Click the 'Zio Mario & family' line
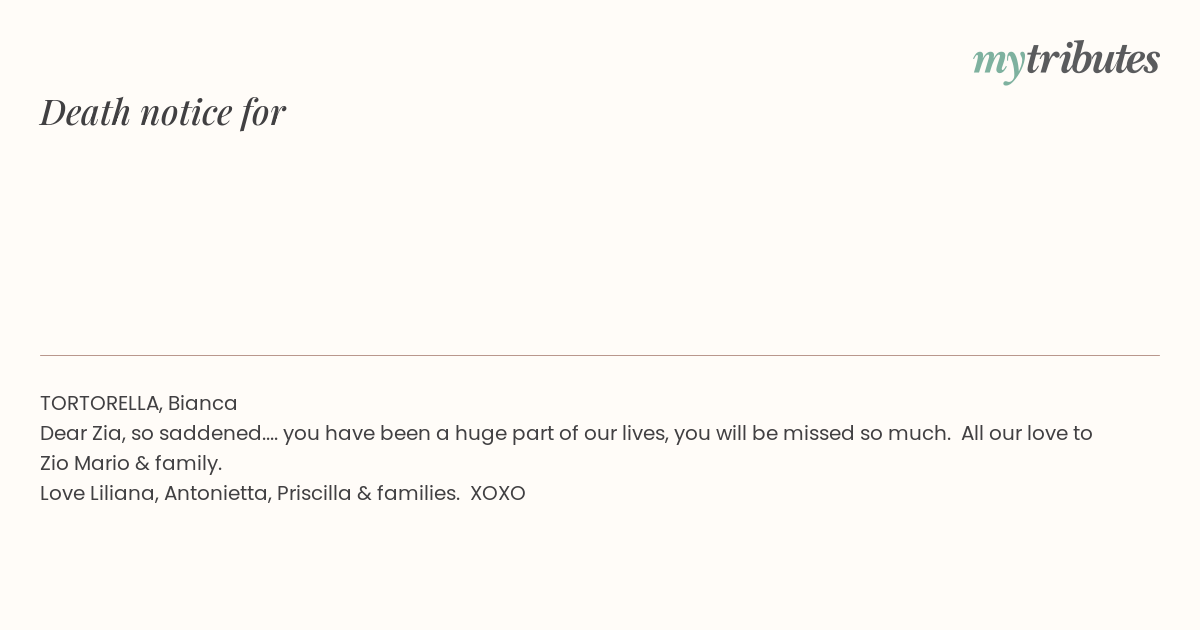Screen dimensions: 1200x630 [x=131, y=463]
